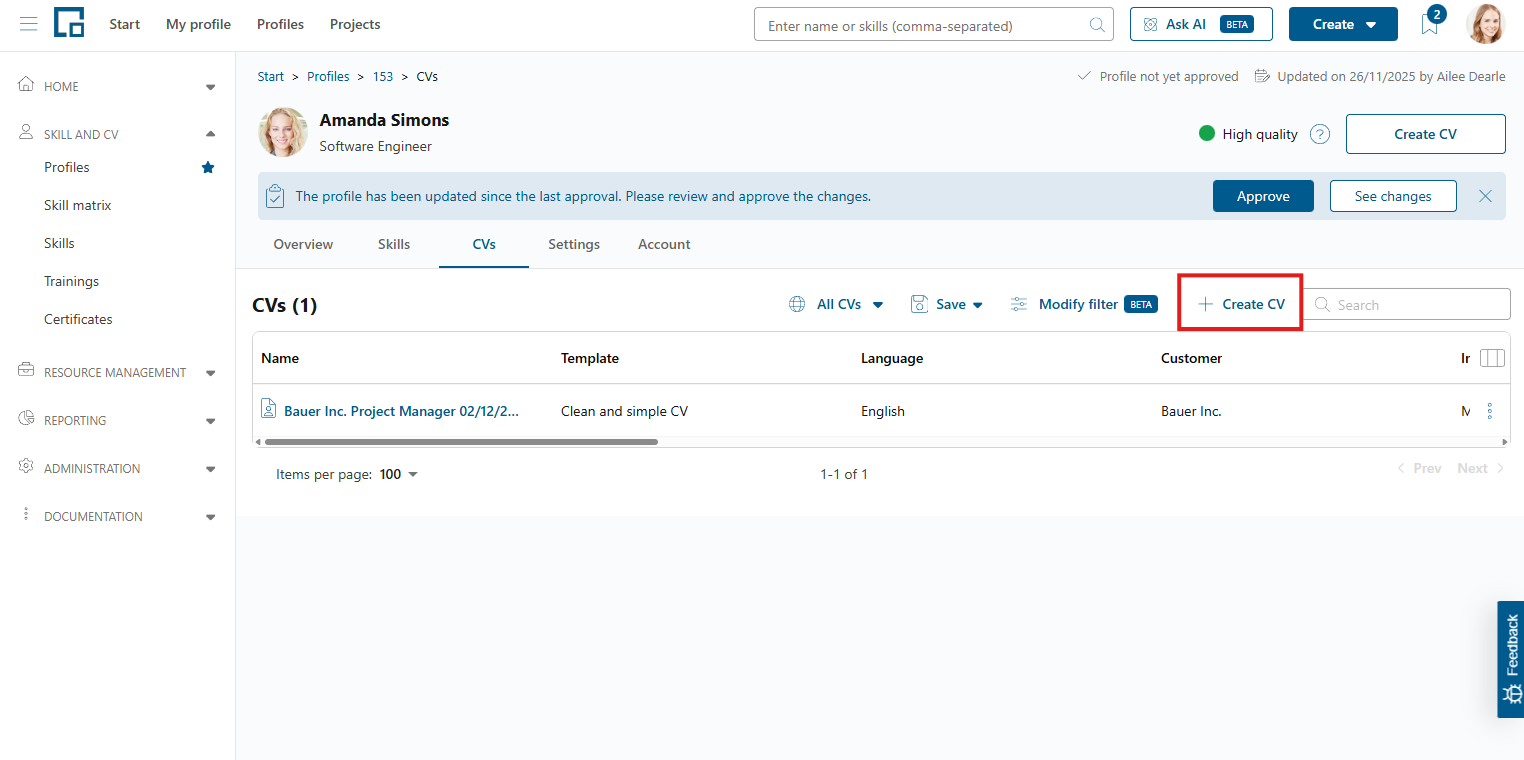Viewport: 1524px width, 760px height.
Task: Click the magnifier icon in the top search bar
Action: coord(1097,25)
